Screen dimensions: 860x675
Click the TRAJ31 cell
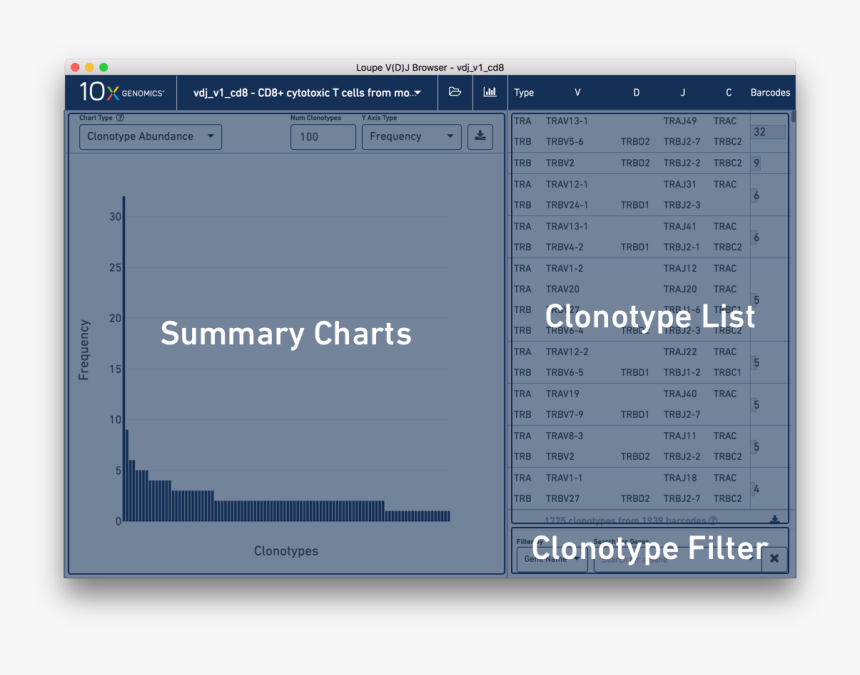click(x=680, y=184)
